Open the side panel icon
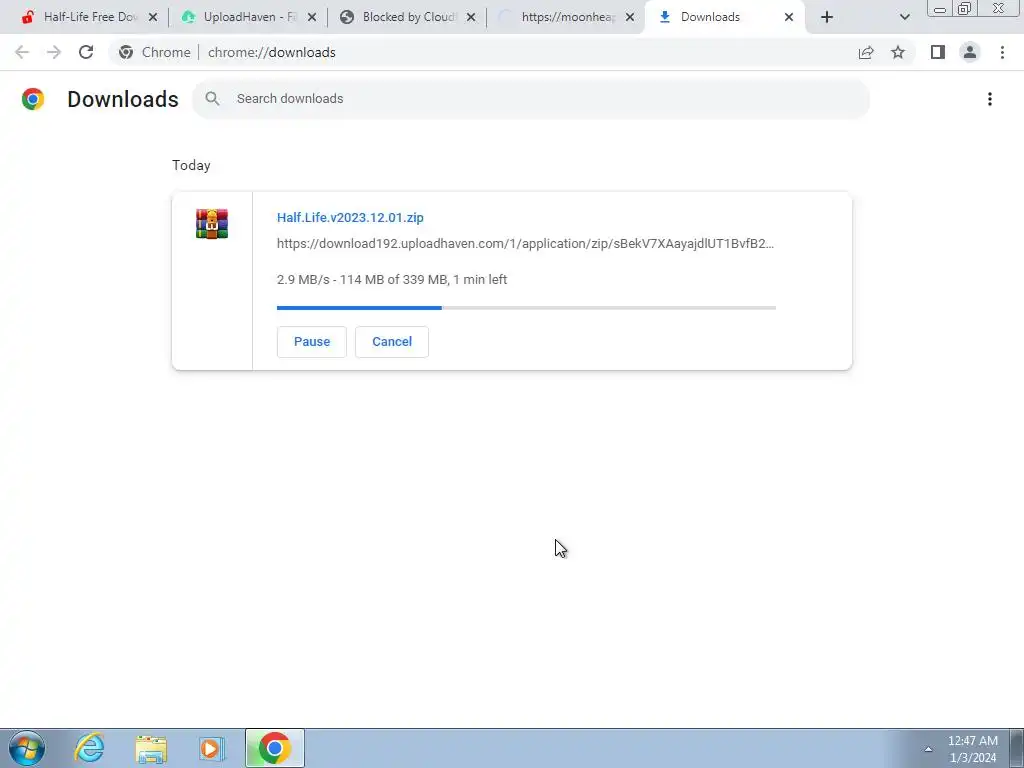Image resolution: width=1024 pixels, height=768 pixels. [x=938, y=52]
